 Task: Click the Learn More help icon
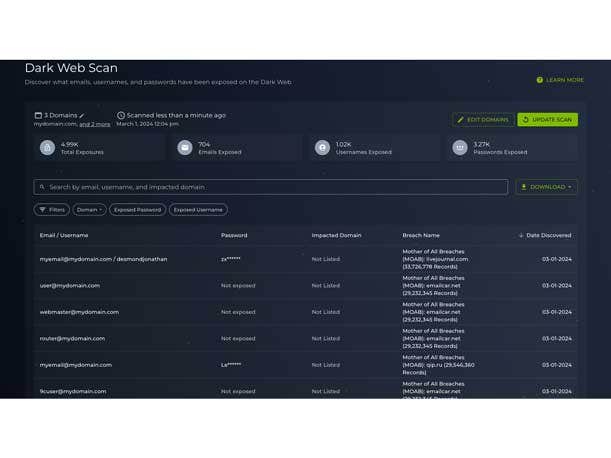(540, 80)
